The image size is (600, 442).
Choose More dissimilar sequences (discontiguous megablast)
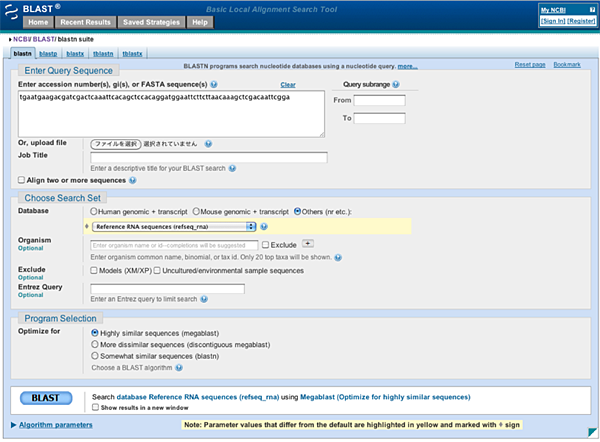coord(95,344)
